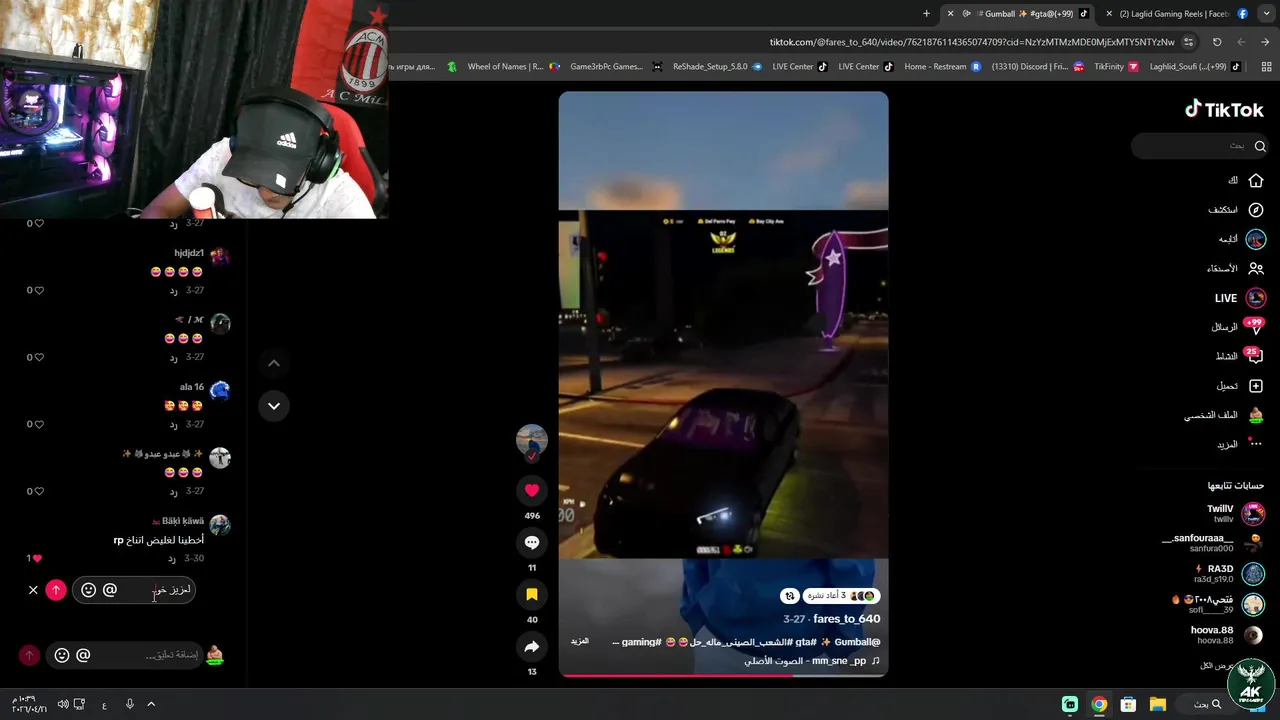Open followed account hoova.88
The image size is (1280, 720).
pos(1228,635)
